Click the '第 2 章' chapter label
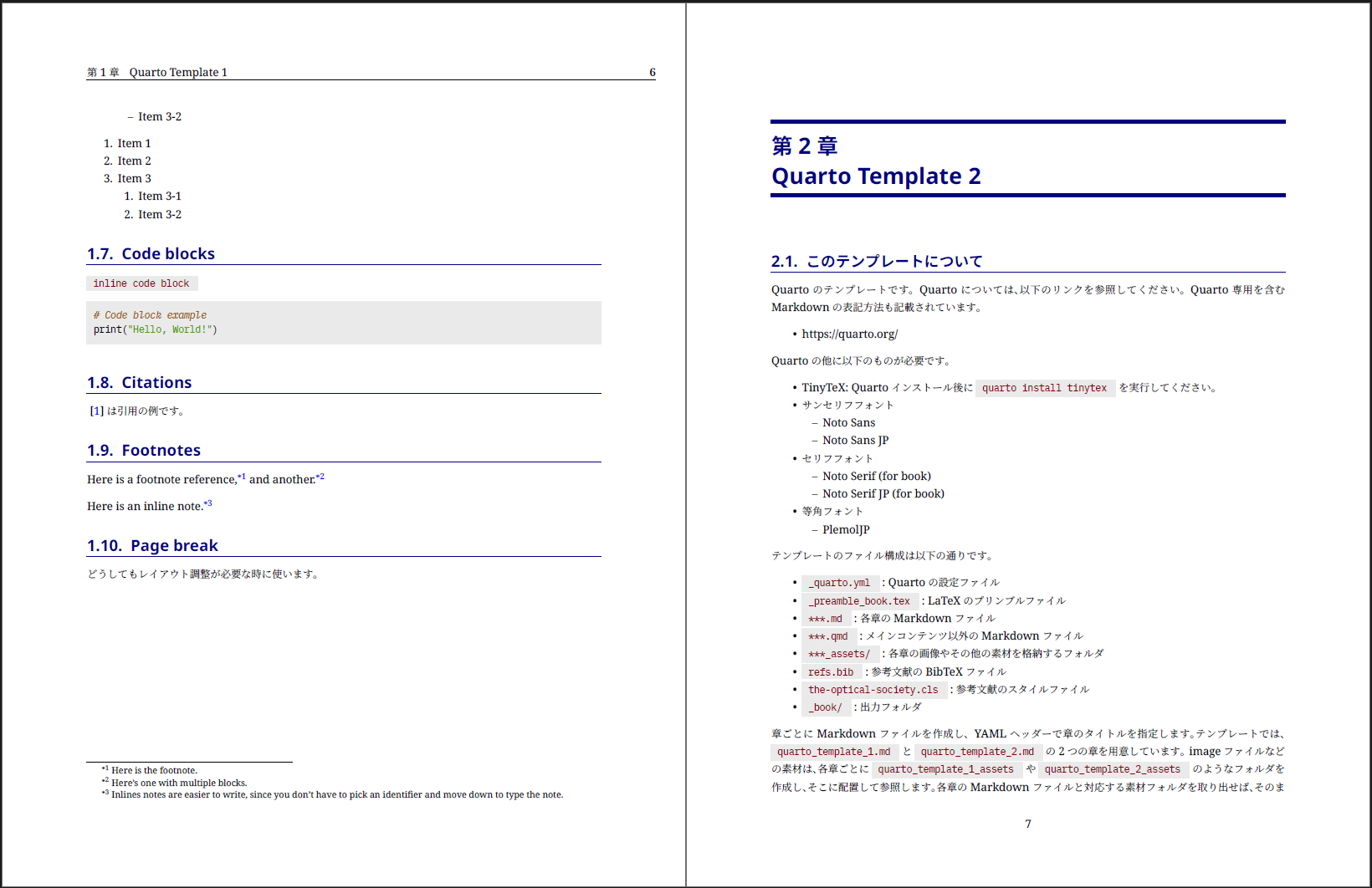1372x888 pixels. (805, 146)
